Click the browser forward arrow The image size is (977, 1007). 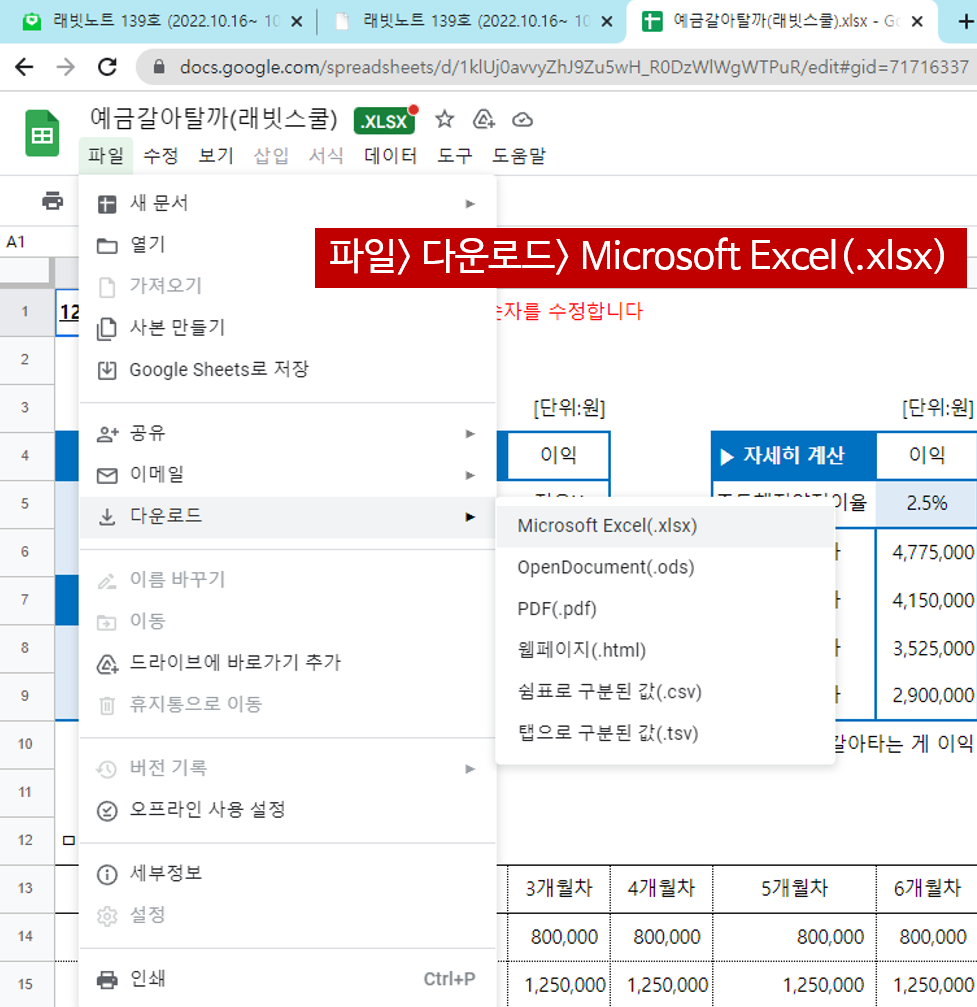pyautogui.click(x=66, y=67)
